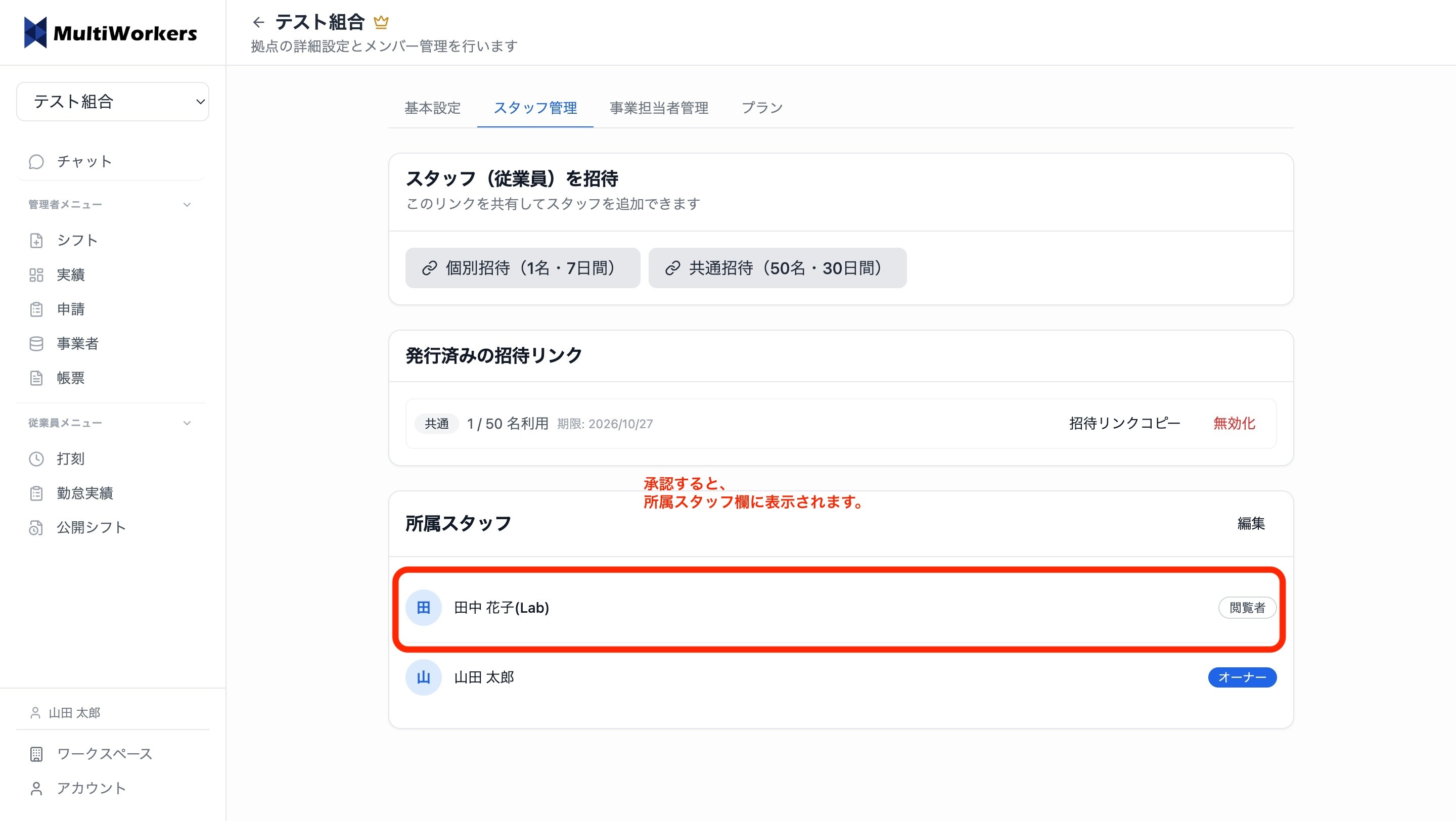Click 招待リンクコピー
The width and height of the screenshot is (1456, 821).
1125,423
